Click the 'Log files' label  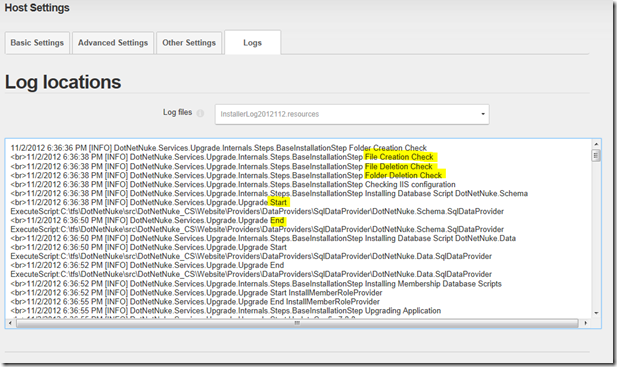click(177, 112)
